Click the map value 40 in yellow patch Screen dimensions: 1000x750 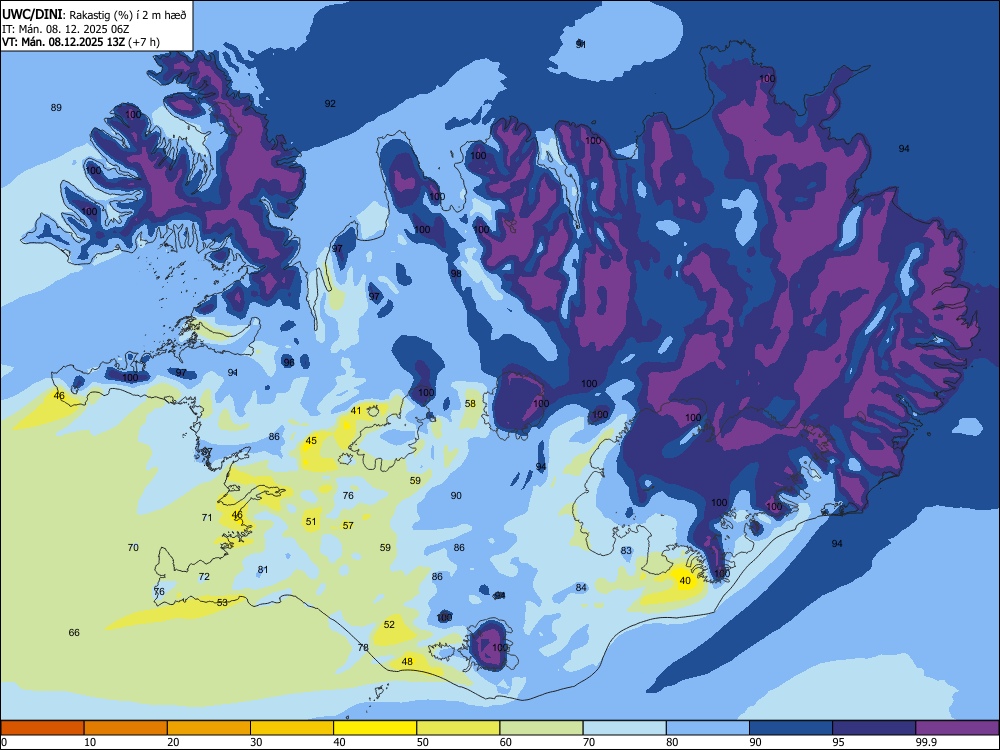coord(685,581)
